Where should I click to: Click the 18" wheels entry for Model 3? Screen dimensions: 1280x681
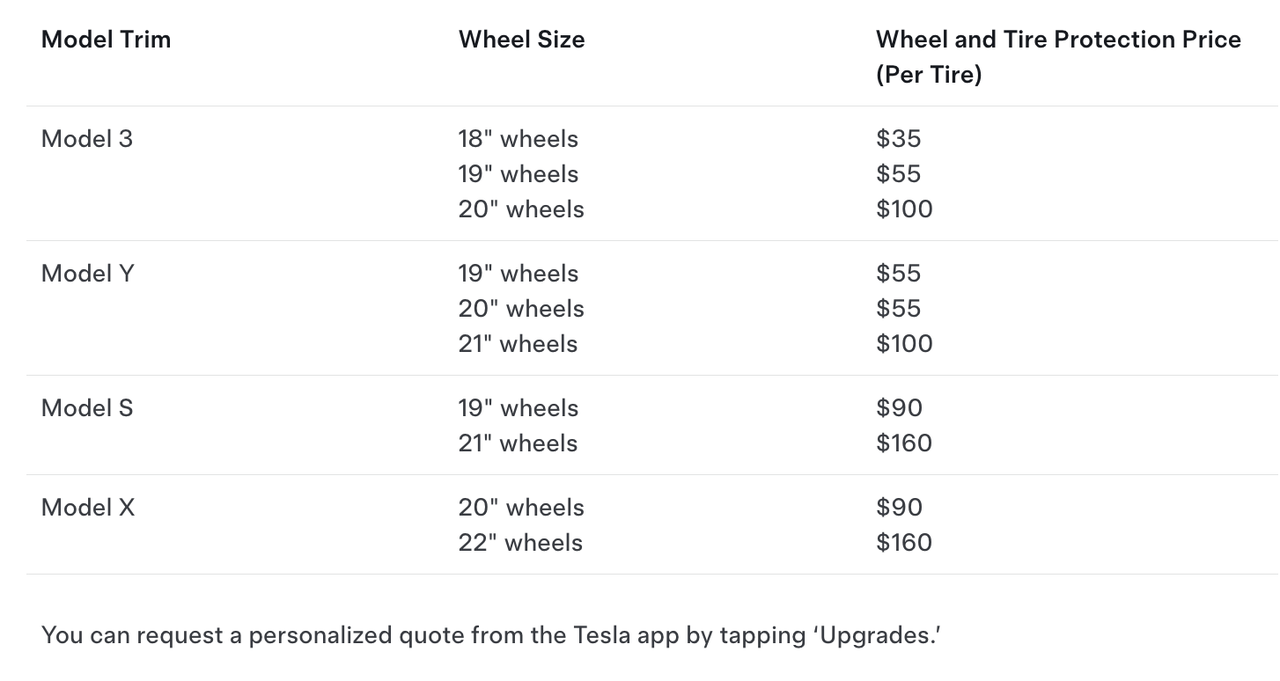click(x=518, y=139)
